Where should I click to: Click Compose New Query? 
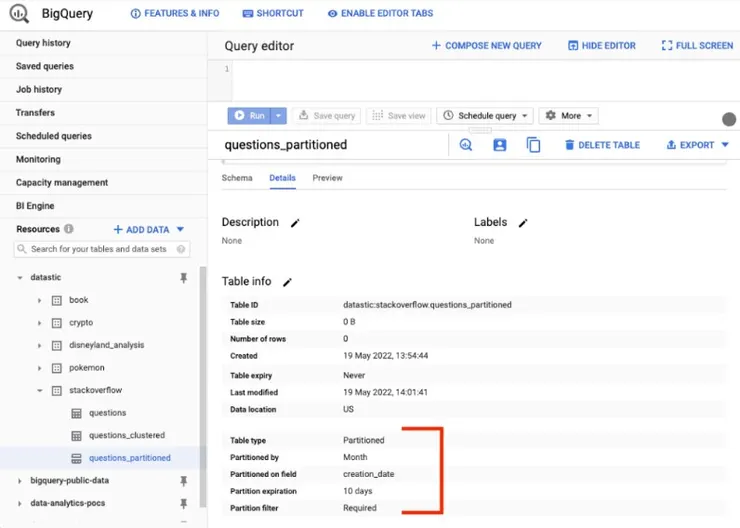coord(487,46)
